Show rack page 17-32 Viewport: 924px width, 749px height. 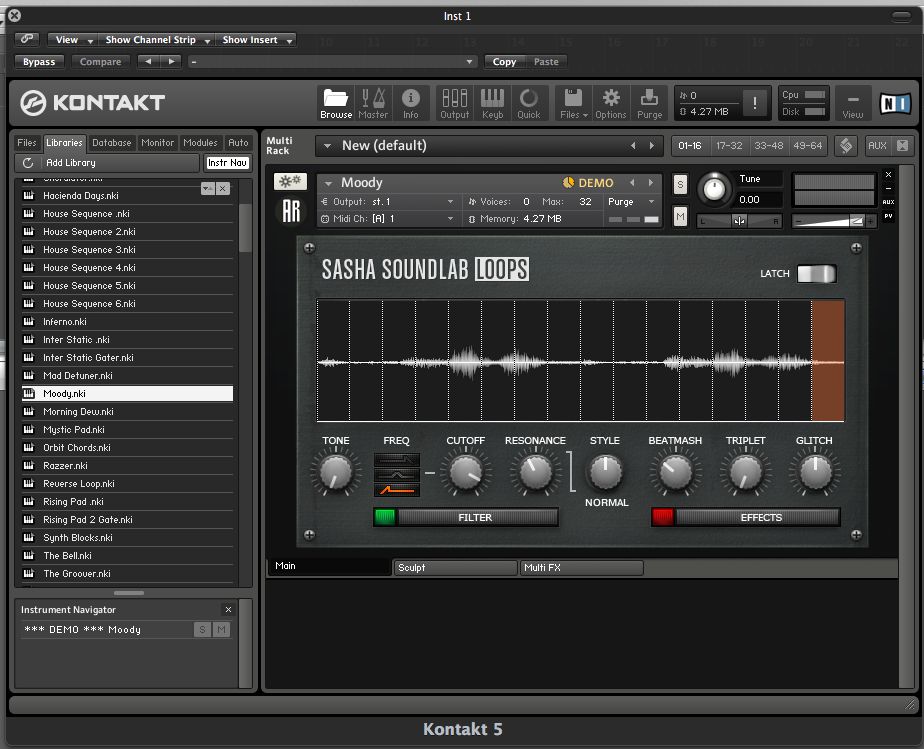[x=729, y=146]
